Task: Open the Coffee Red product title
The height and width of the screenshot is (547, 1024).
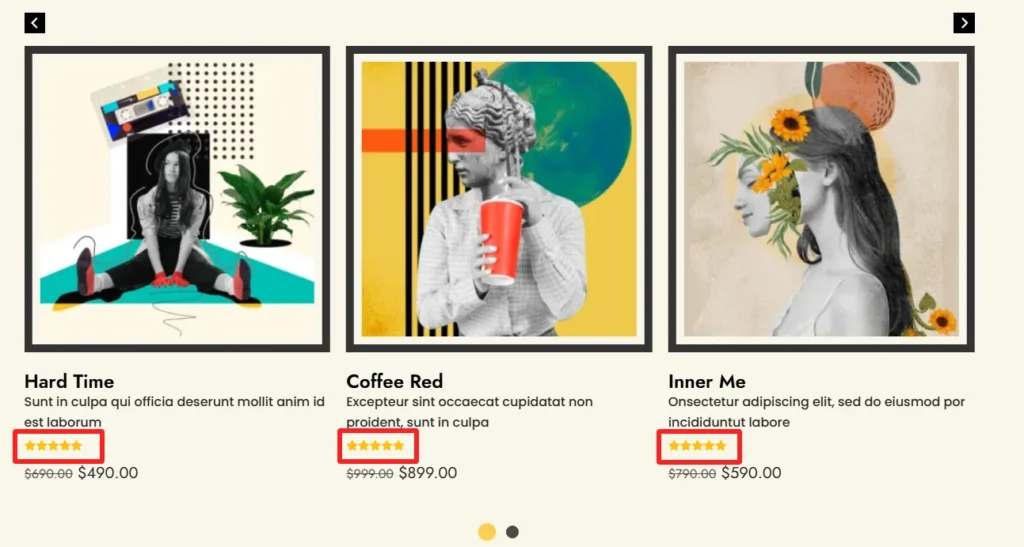Action: click(x=394, y=381)
